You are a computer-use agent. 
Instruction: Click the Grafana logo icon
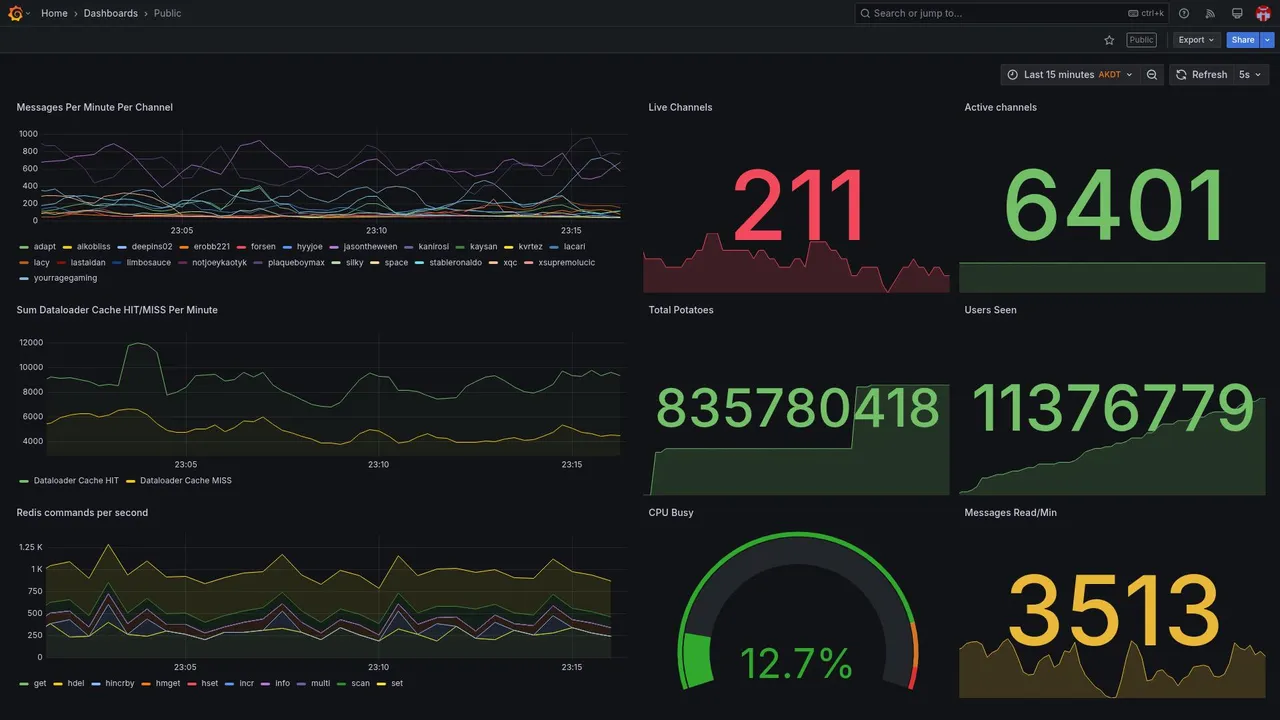(x=15, y=13)
